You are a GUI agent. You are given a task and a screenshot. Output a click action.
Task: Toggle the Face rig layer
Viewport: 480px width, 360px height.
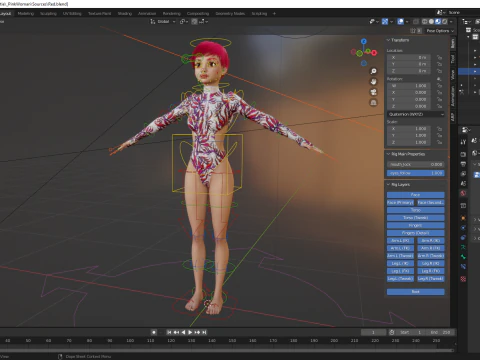coord(415,195)
